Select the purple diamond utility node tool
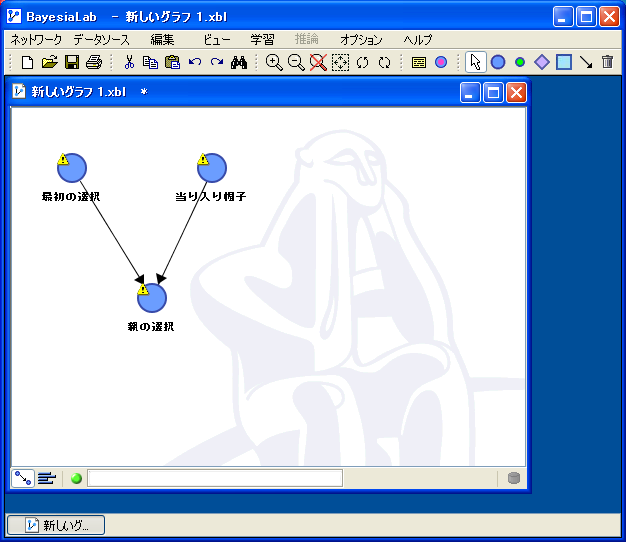The width and height of the screenshot is (626, 542). pyautogui.click(x=542, y=62)
